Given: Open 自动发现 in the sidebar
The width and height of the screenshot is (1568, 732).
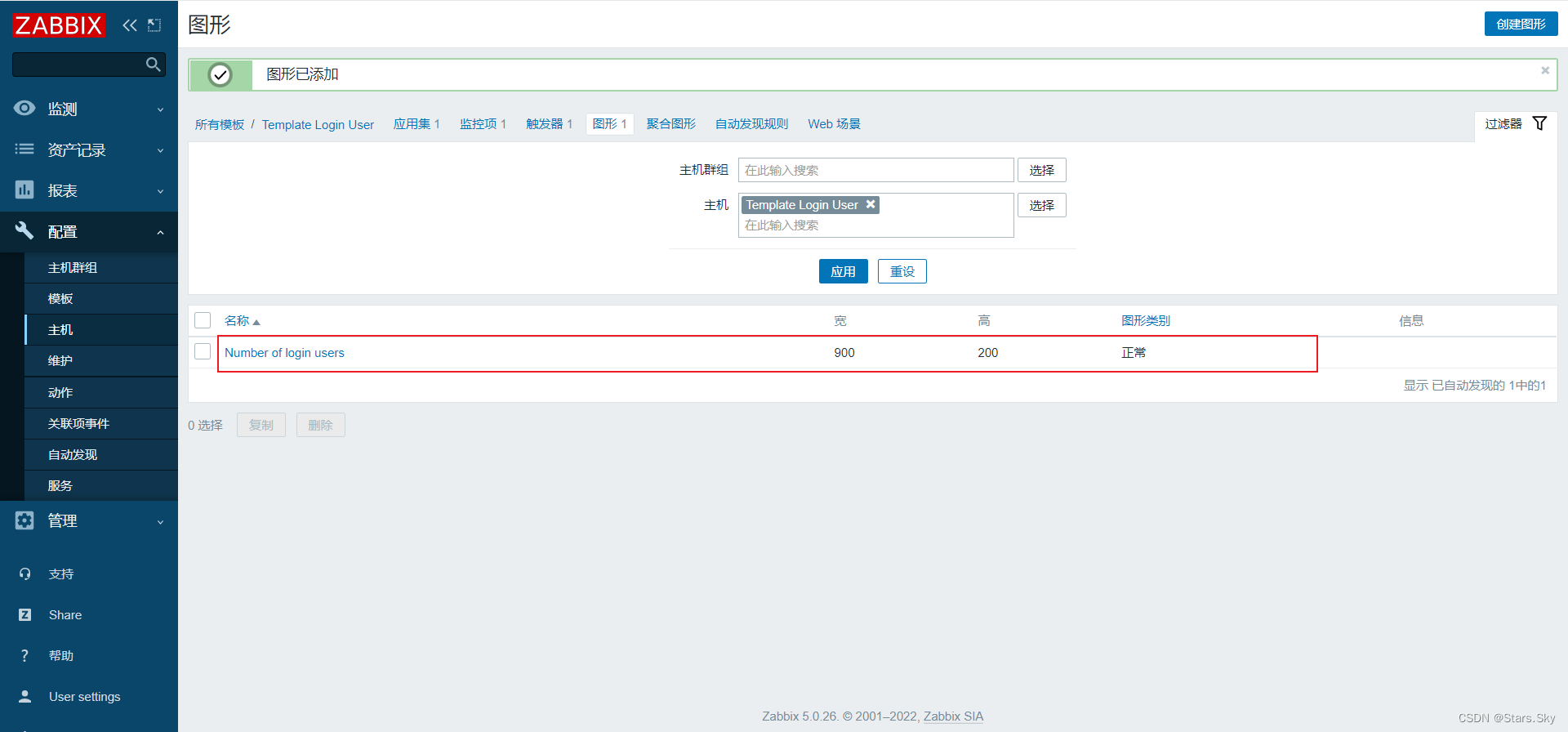Looking at the screenshot, I should (x=101, y=454).
